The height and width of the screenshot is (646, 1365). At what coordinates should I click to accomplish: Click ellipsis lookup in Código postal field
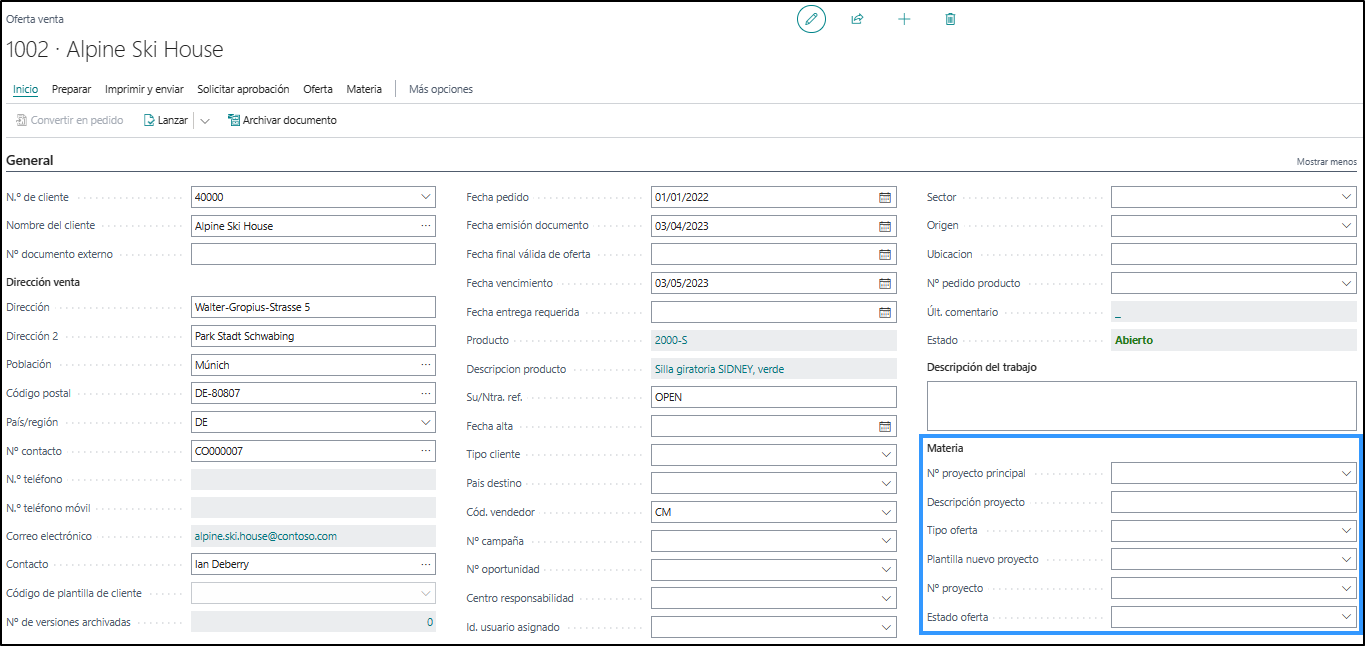point(426,393)
